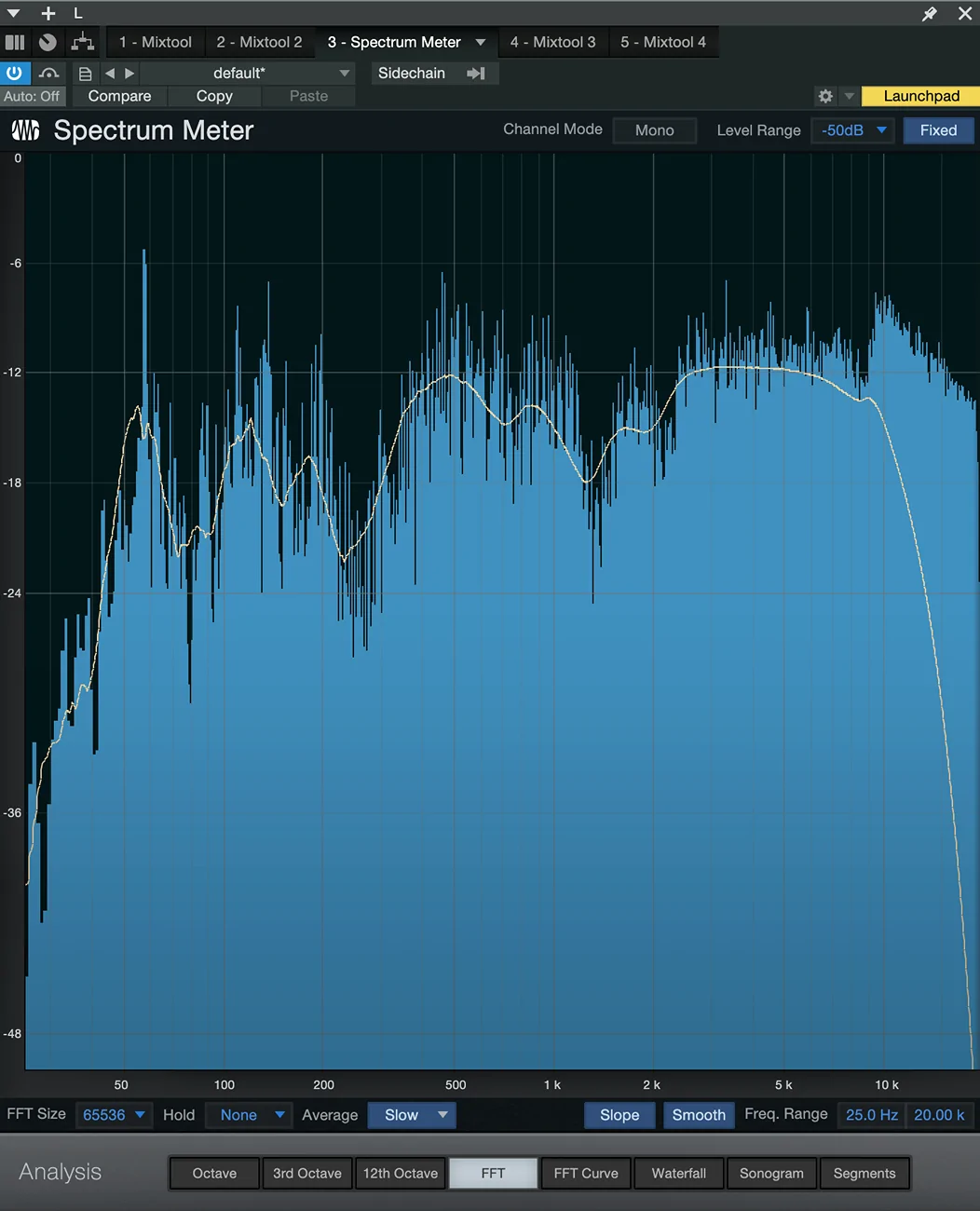Close the plugin window with the X
This screenshot has width=980, height=1211.
(x=965, y=13)
